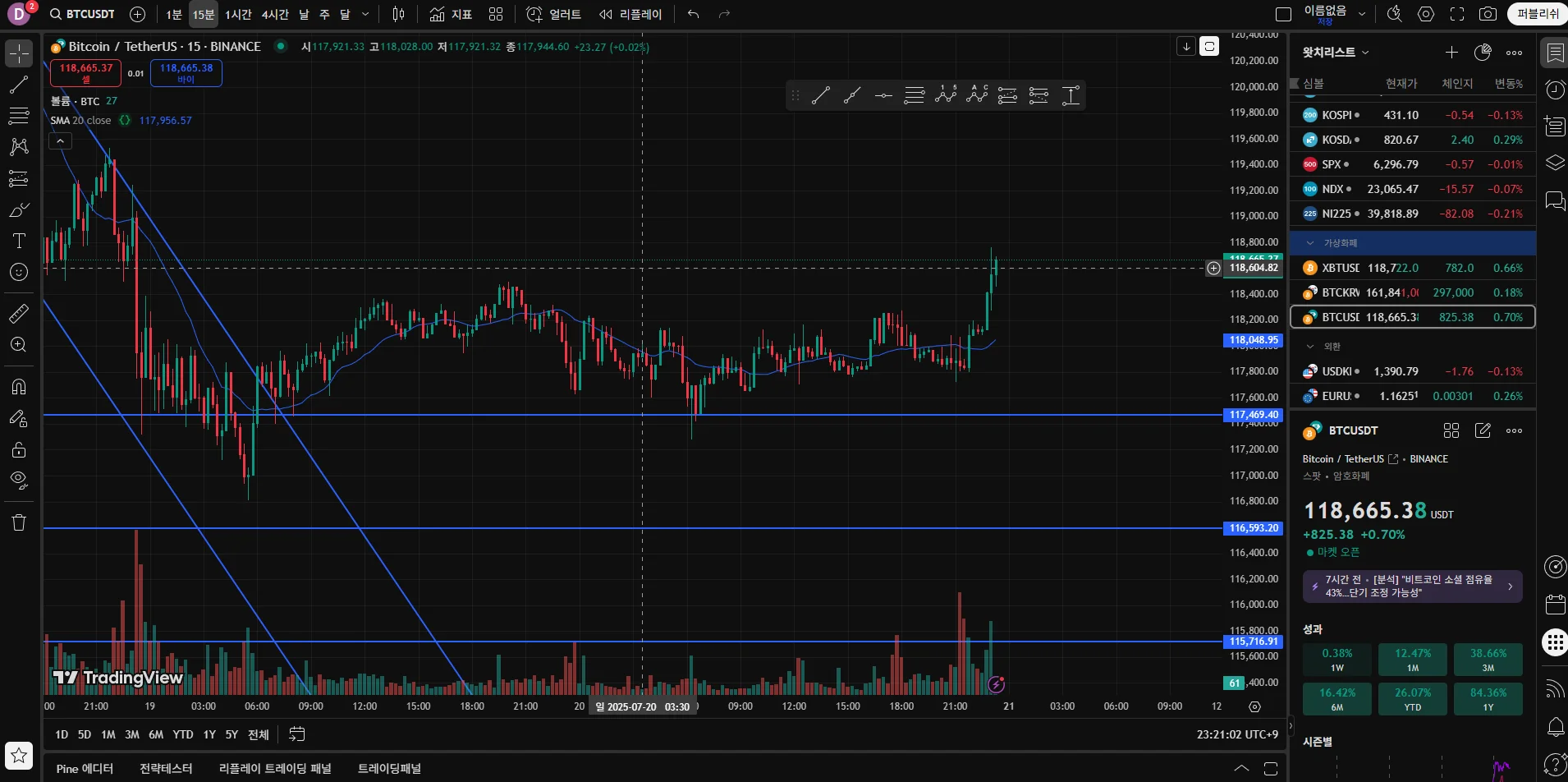Open the forecasting and measurement tools
Image resolution: width=1568 pixels, height=782 pixels.
[19, 178]
